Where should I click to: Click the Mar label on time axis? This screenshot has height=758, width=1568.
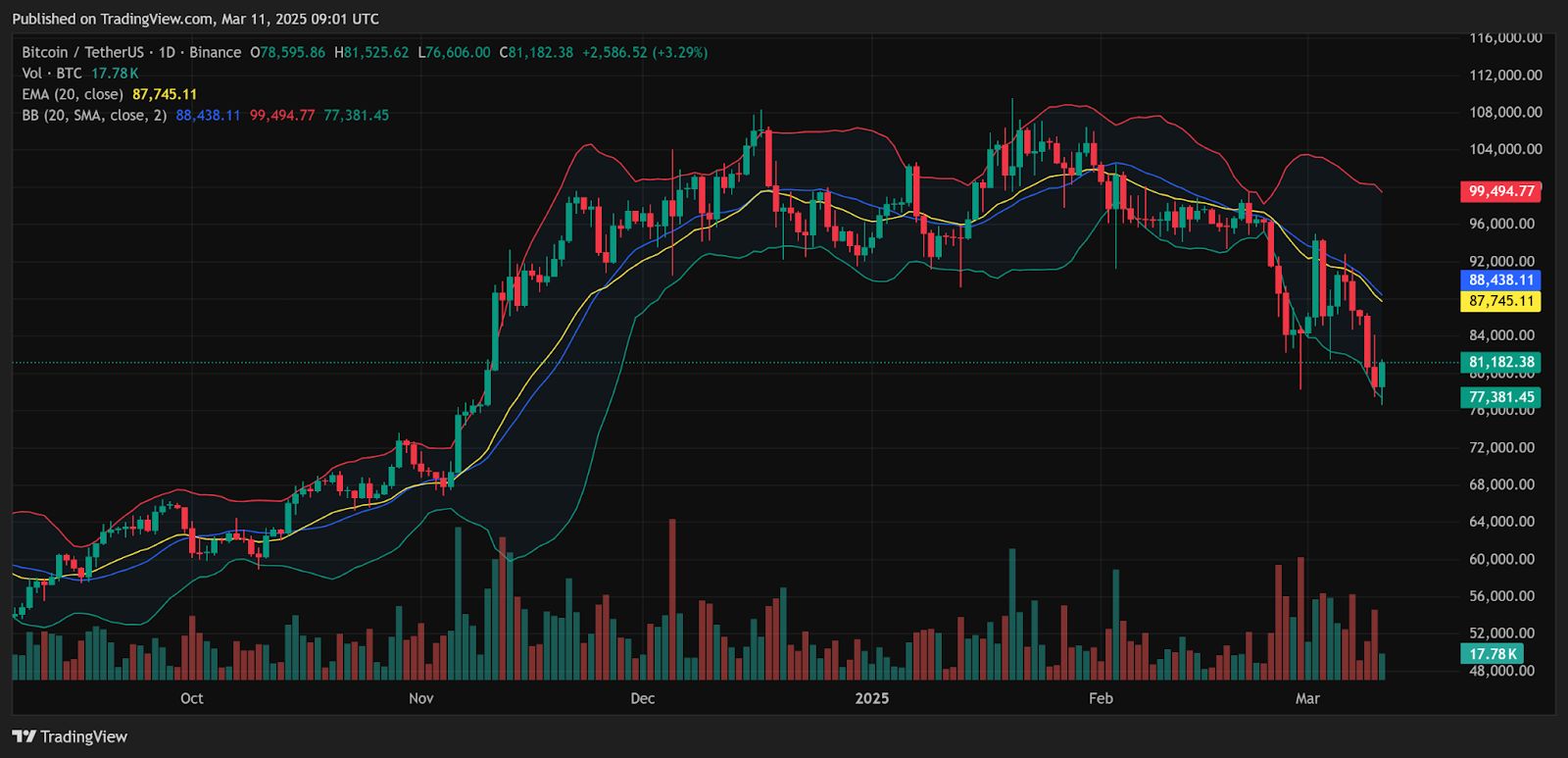[x=1307, y=698]
